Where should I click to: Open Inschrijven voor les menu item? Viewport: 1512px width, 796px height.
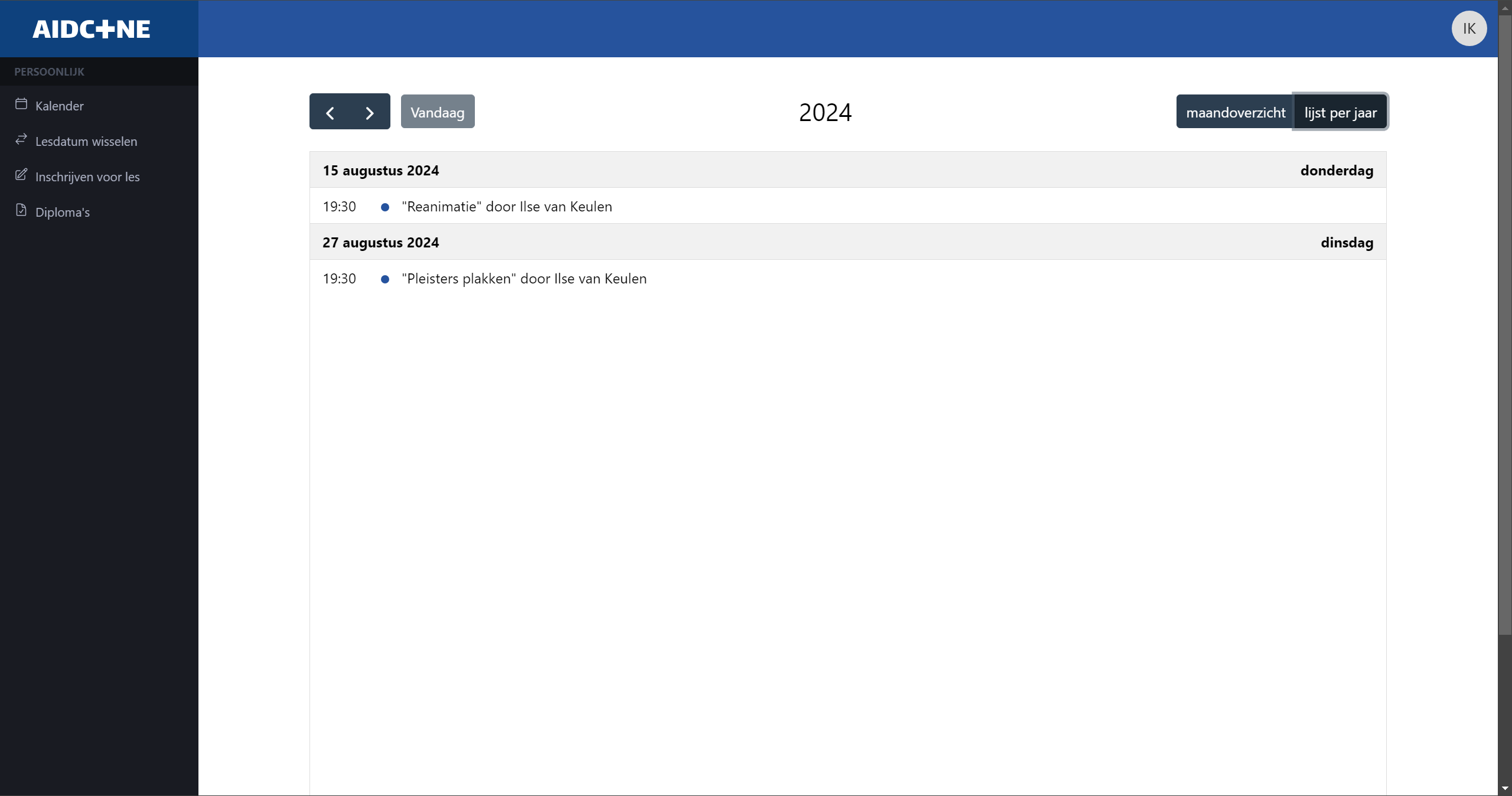point(87,177)
